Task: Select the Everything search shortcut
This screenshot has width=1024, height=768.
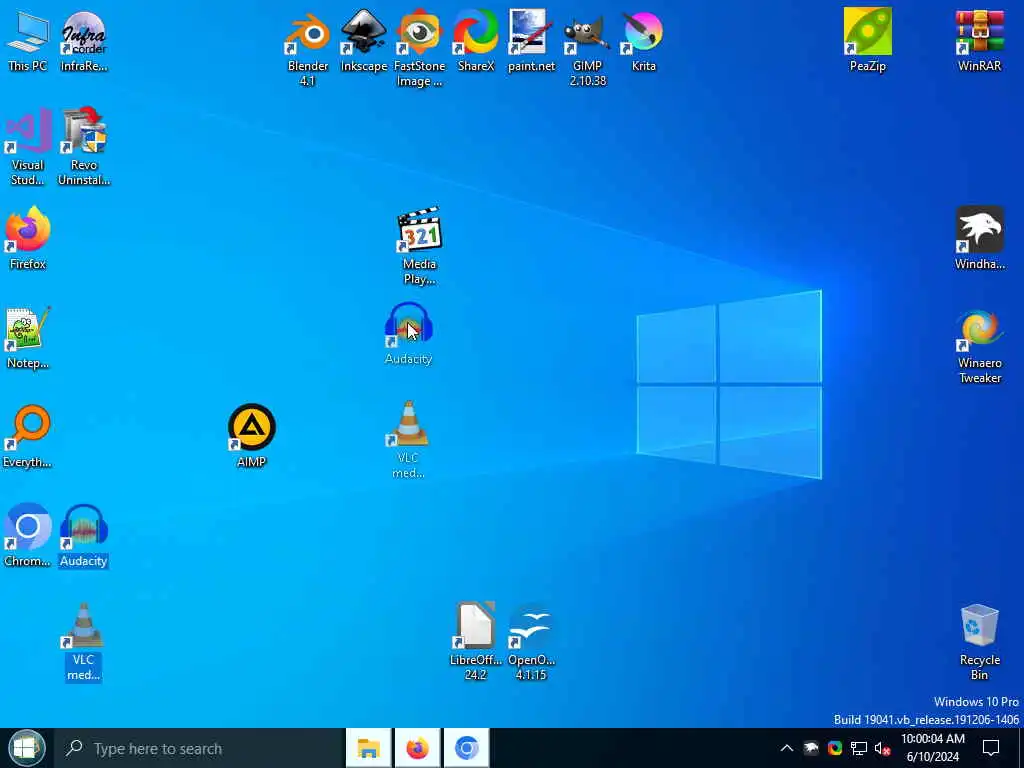Action: 27,436
